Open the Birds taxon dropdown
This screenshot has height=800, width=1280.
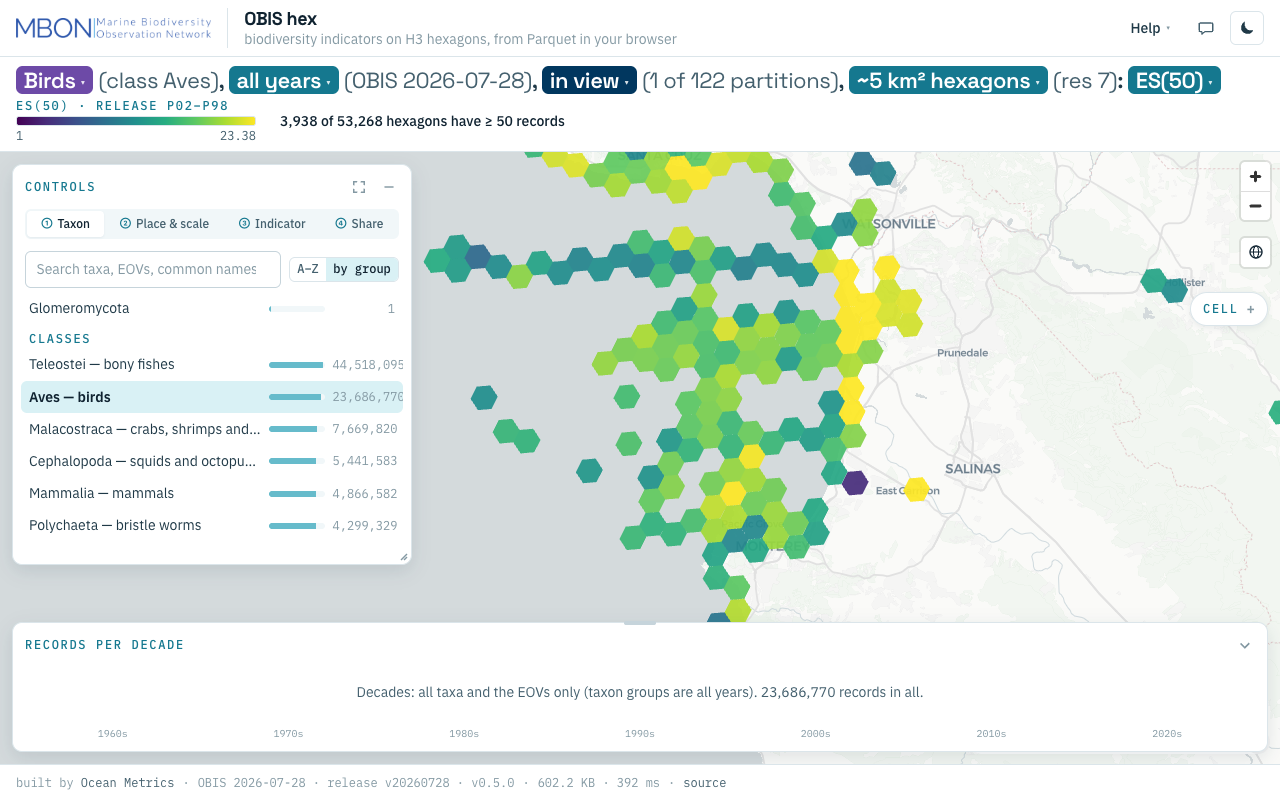[54, 81]
